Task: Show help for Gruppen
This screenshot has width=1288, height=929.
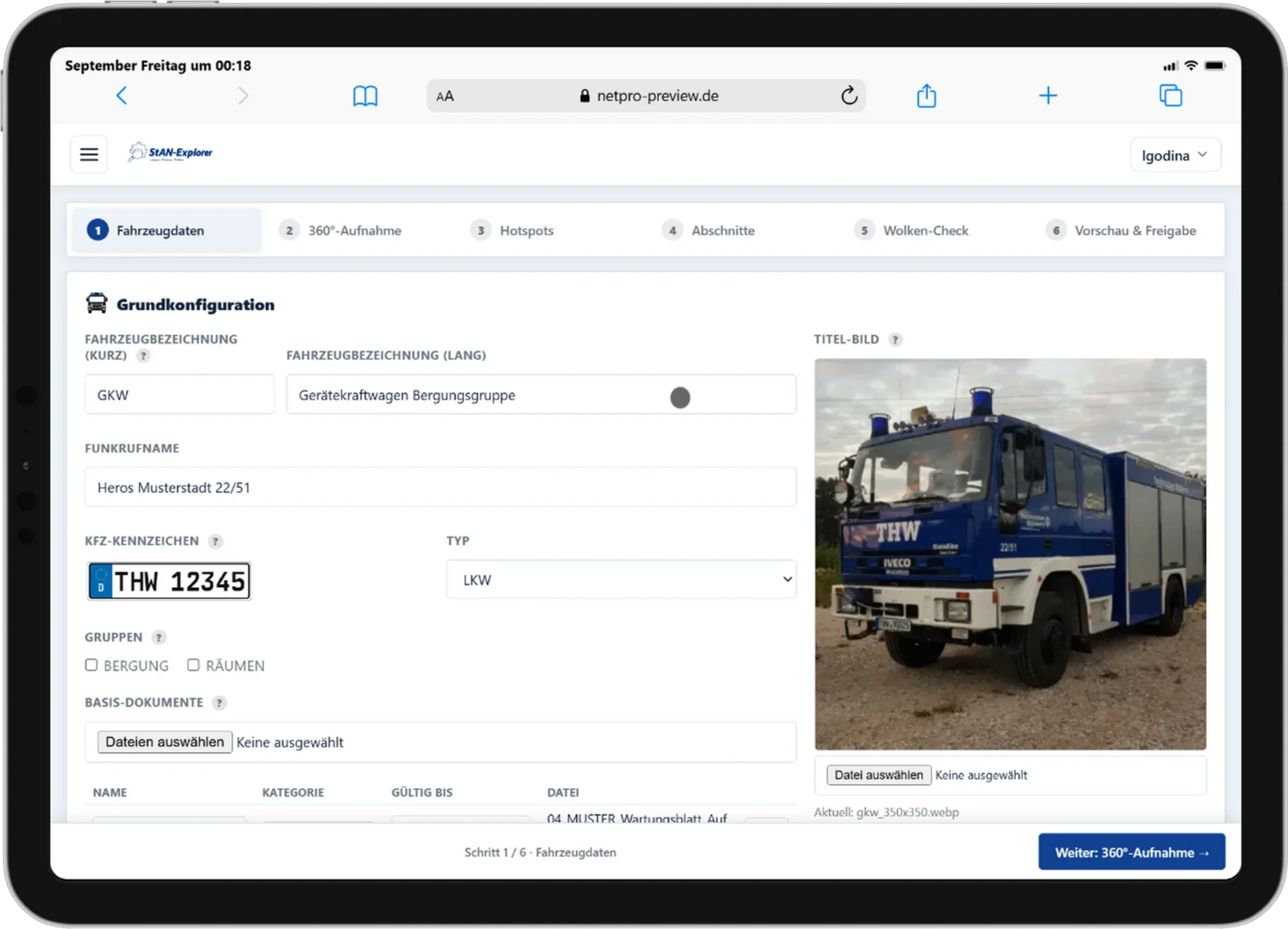Action: 158,637
